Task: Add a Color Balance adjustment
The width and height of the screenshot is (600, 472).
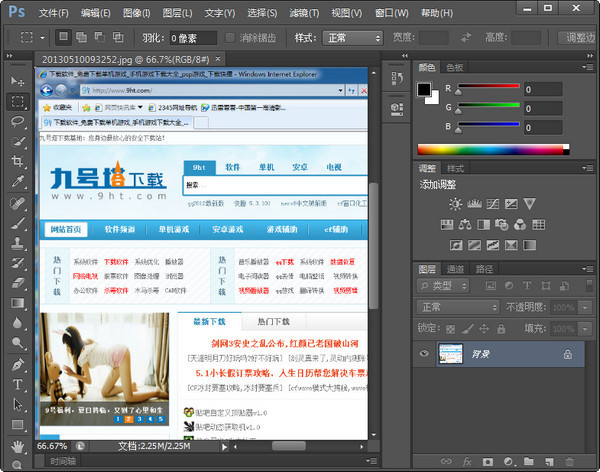Action: (x=465, y=224)
